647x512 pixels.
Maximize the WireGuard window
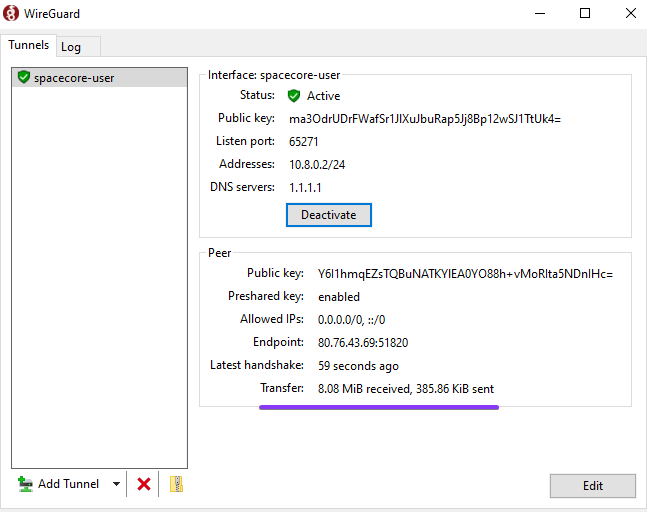585,14
